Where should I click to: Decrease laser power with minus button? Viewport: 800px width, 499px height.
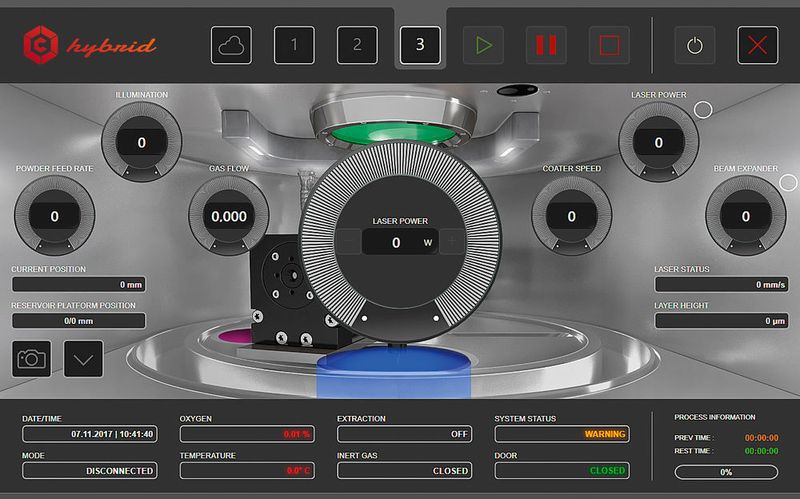pos(349,242)
